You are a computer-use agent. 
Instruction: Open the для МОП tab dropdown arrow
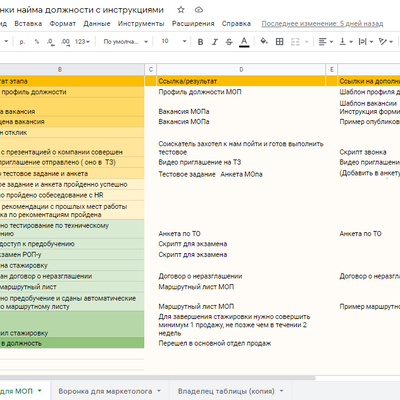[40, 391]
